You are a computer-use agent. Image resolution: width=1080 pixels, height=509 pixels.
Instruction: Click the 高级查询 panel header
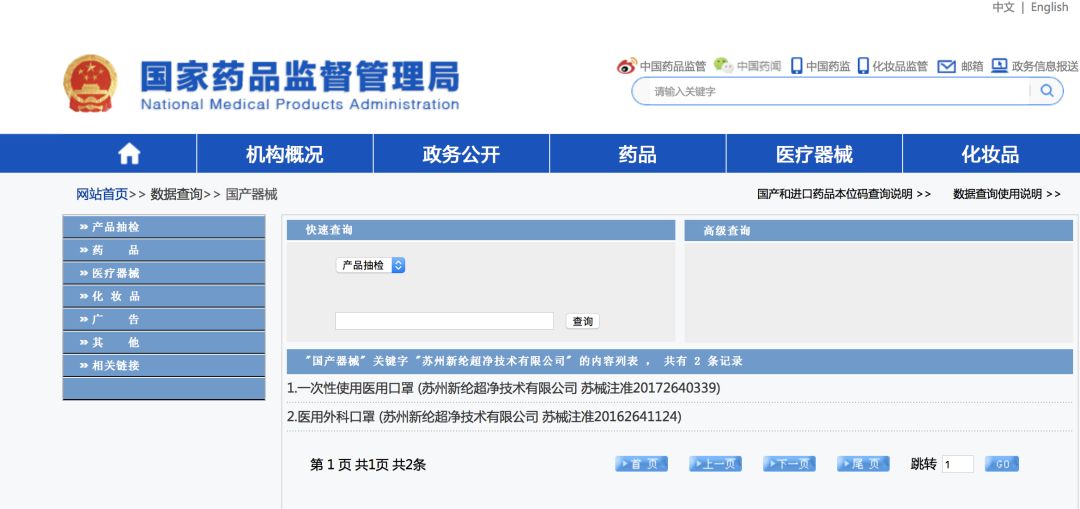click(x=879, y=231)
